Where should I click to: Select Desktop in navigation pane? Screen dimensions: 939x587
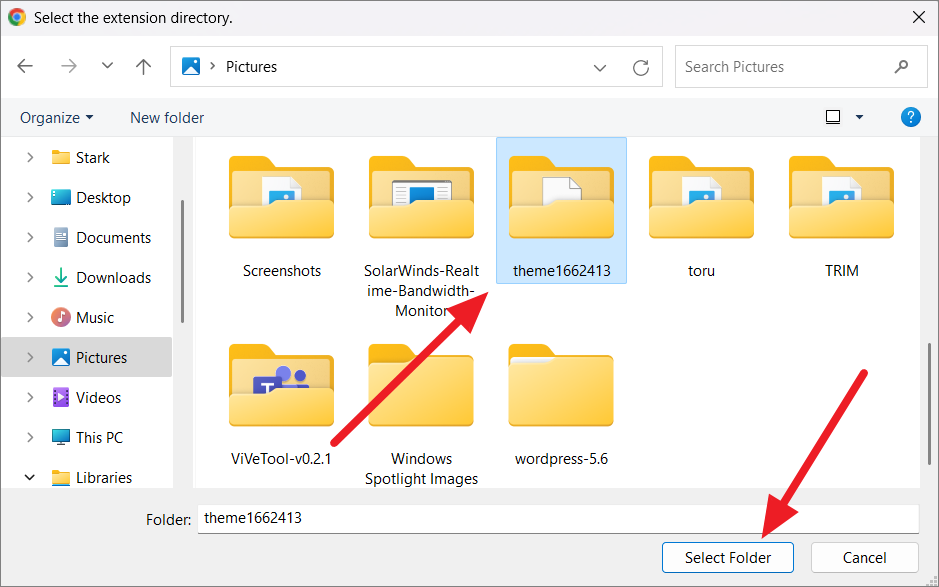click(x=91, y=197)
